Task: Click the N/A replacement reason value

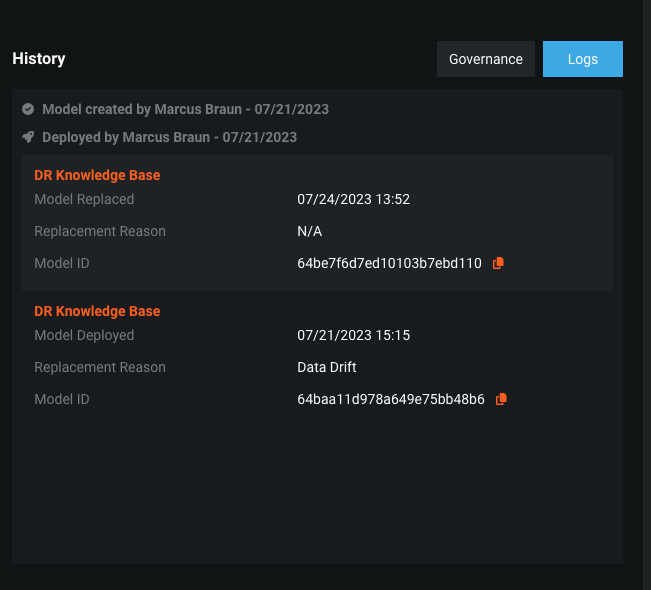Action: tap(310, 231)
